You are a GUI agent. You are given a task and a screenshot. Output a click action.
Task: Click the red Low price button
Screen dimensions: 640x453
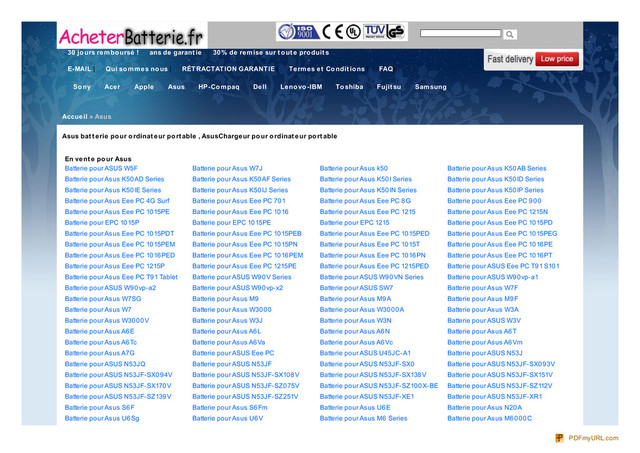click(557, 59)
